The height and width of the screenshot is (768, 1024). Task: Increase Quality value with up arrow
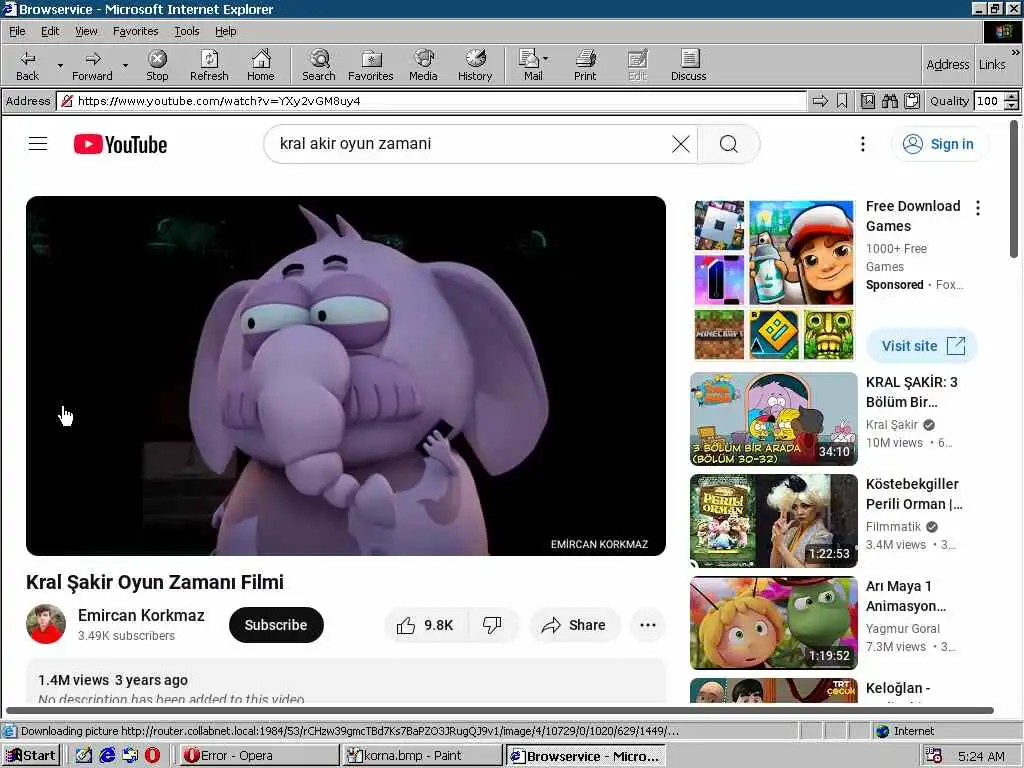tap(1012, 97)
